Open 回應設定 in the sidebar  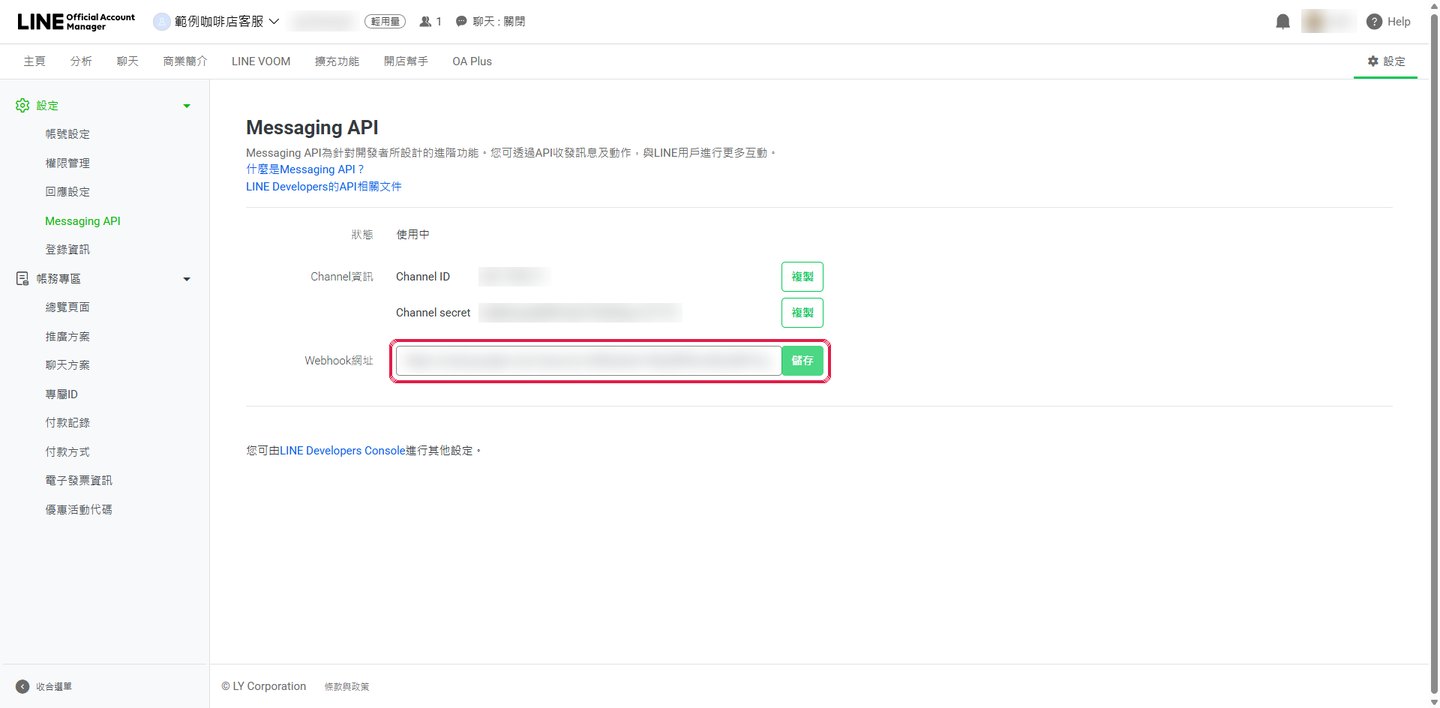pyautogui.click(x=67, y=192)
